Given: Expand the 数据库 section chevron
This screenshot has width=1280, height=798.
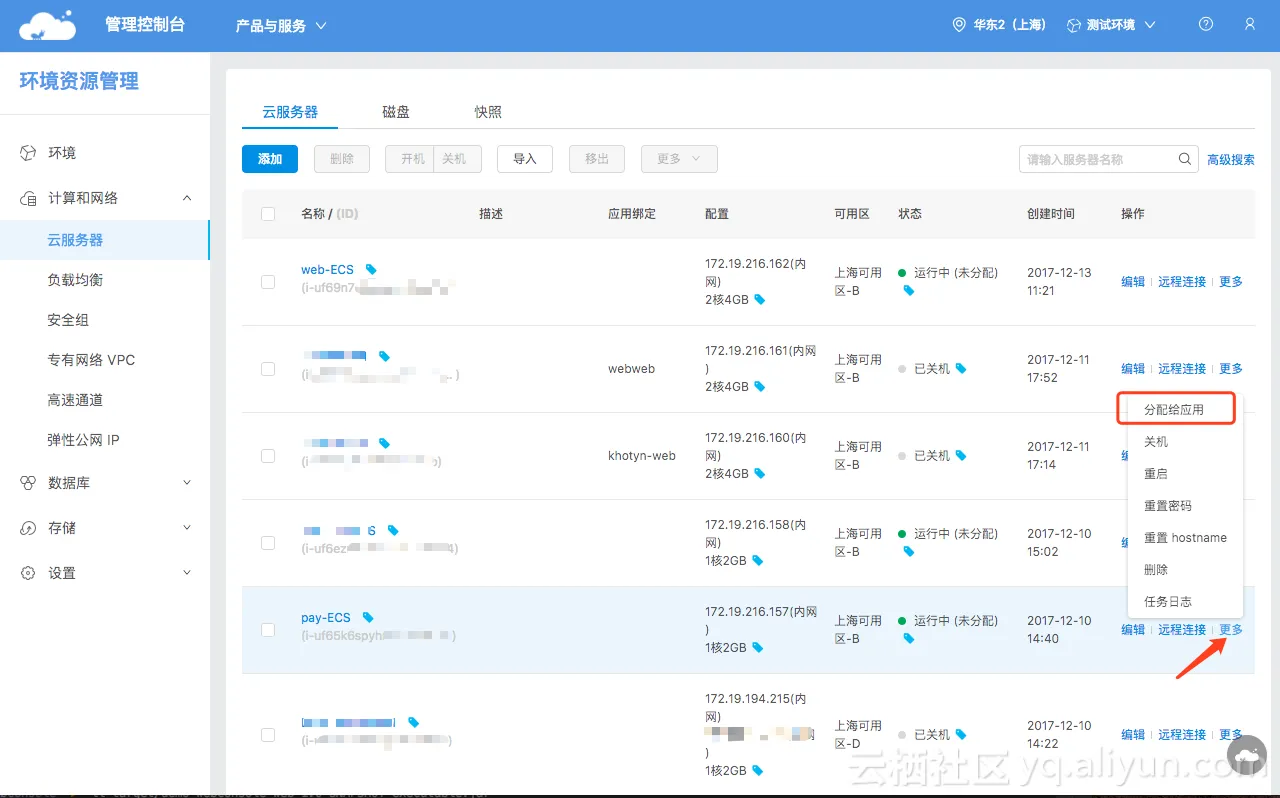Looking at the screenshot, I should tap(187, 483).
